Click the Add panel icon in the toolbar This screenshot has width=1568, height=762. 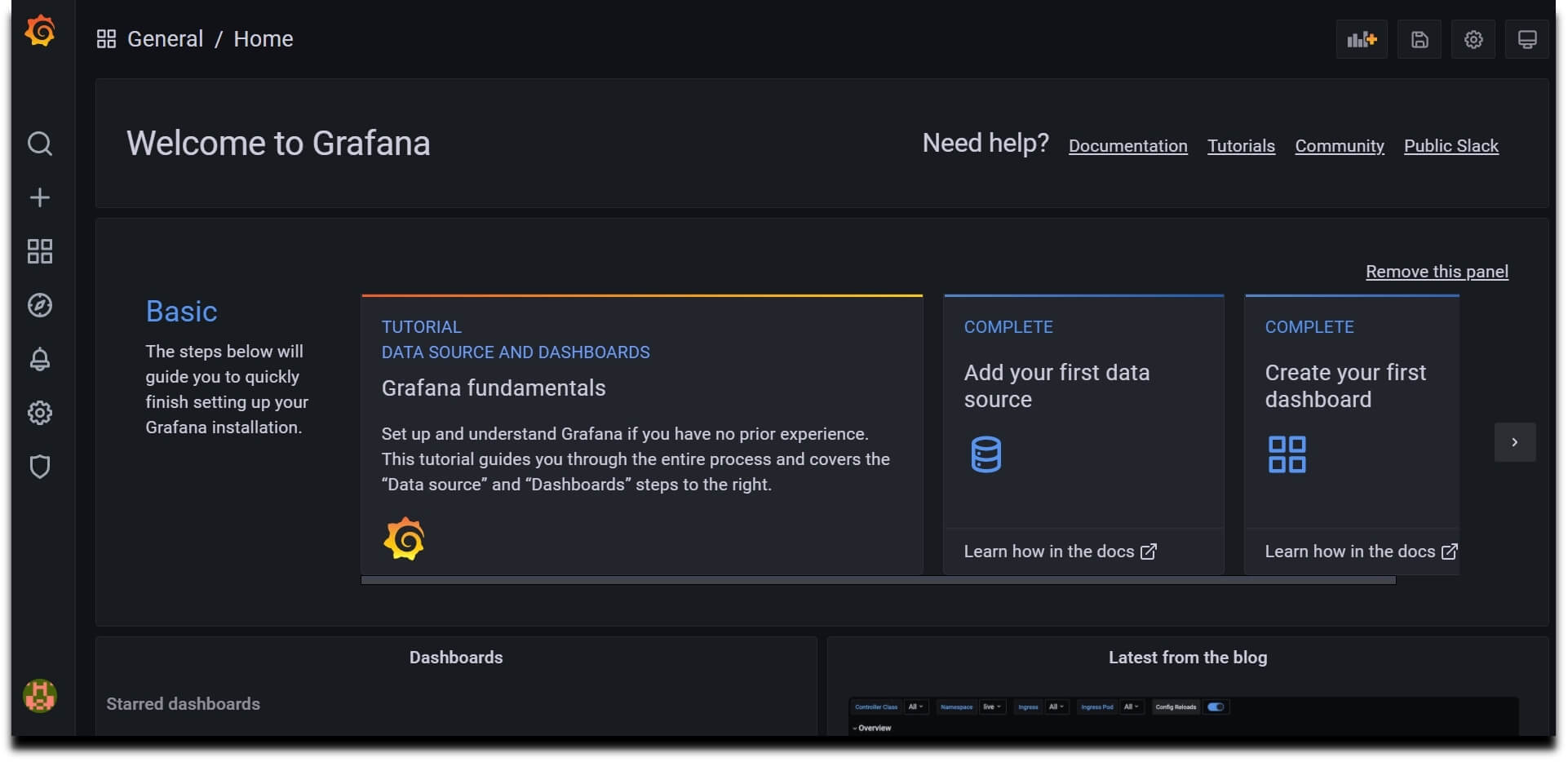[x=1361, y=38]
